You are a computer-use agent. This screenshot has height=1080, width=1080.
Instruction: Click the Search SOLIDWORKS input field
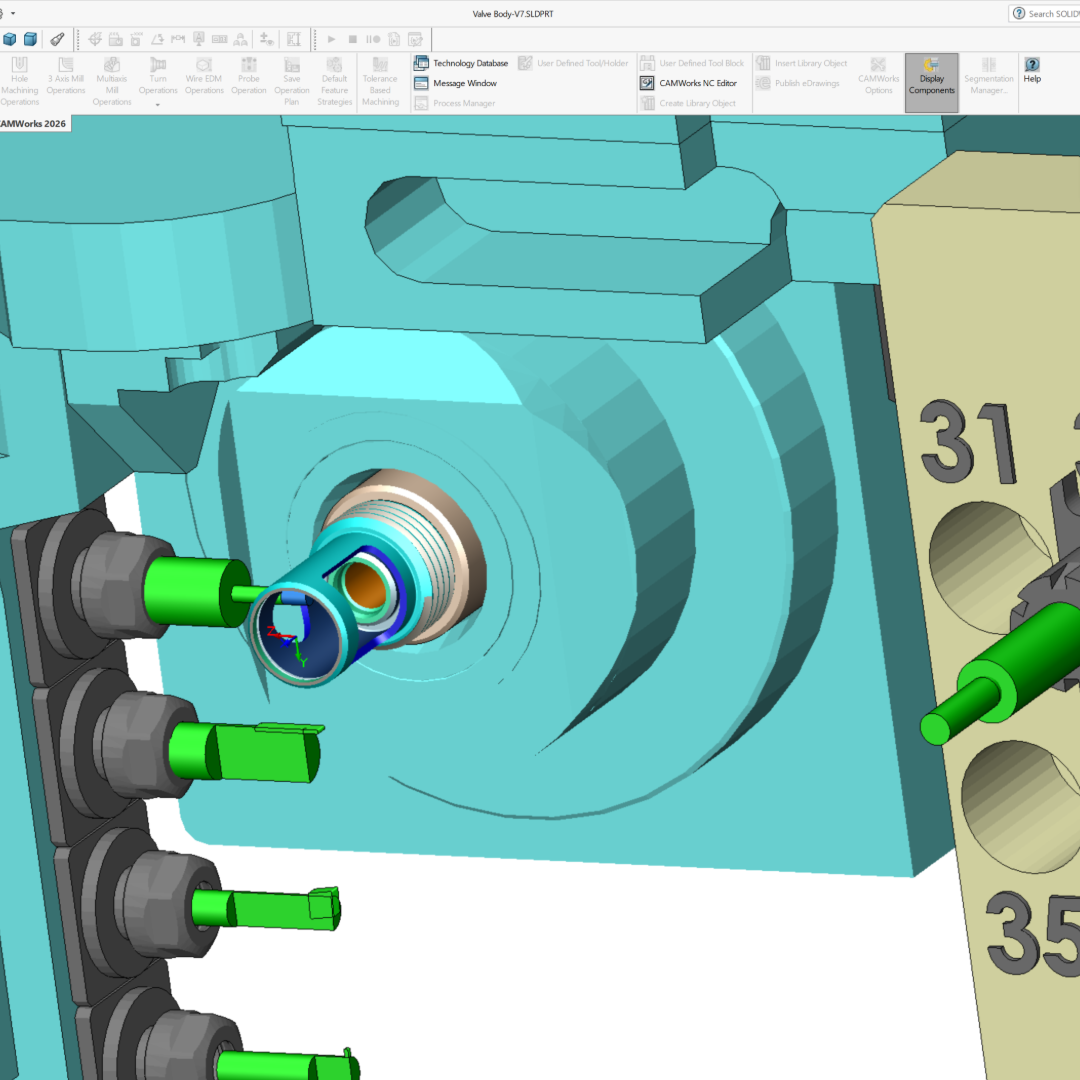coord(1053,13)
